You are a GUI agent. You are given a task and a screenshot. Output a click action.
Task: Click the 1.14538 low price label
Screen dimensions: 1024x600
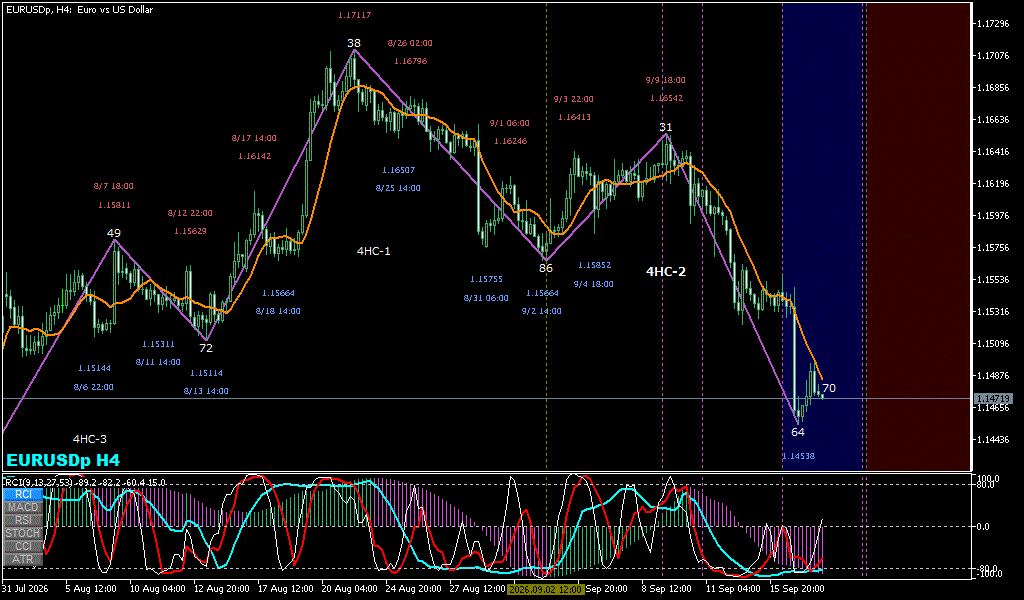click(798, 456)
